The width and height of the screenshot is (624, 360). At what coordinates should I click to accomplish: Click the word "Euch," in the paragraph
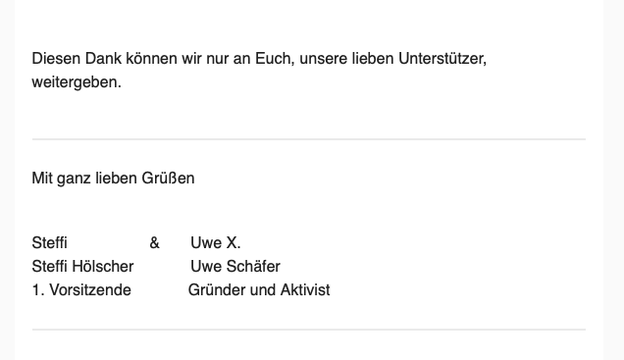coord(275,58)
